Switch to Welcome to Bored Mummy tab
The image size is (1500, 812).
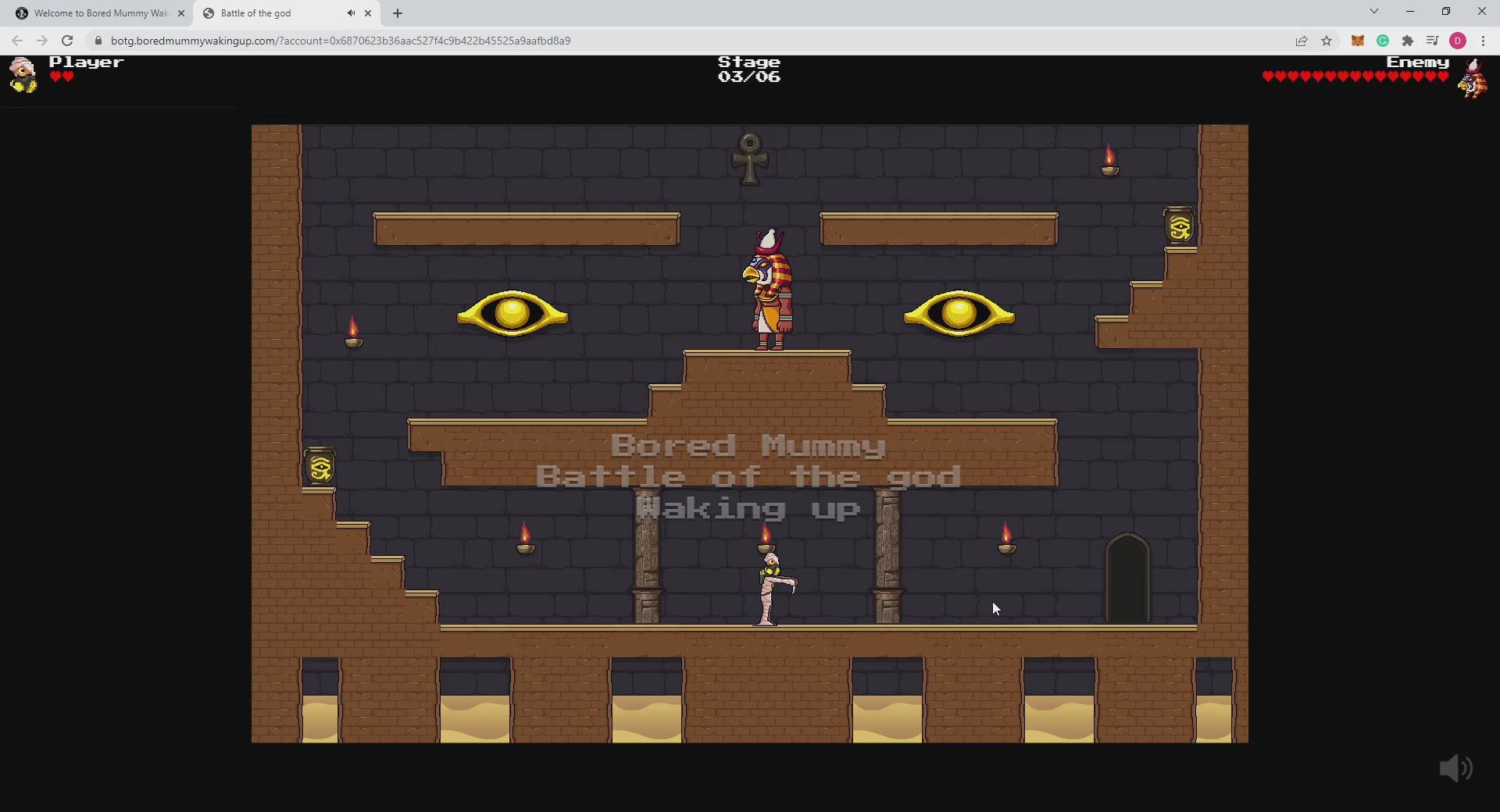[100, 13]
